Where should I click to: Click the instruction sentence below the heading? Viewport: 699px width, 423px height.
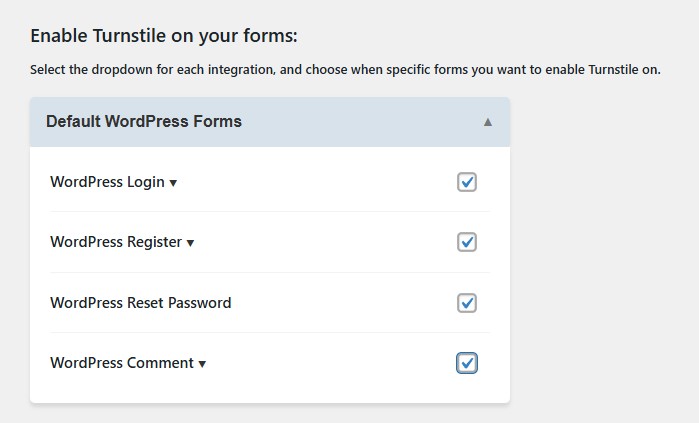click(x=345, y=70)
